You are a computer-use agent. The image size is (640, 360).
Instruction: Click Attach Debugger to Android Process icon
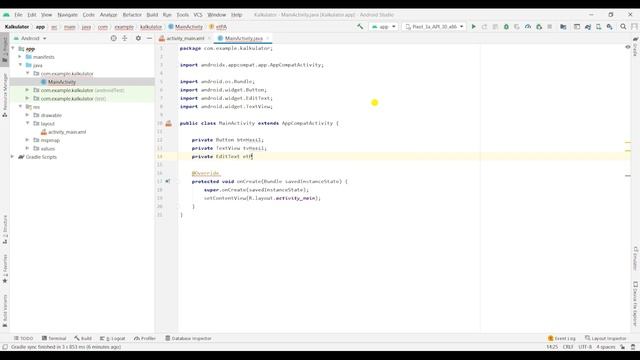[x=539, y=27]
